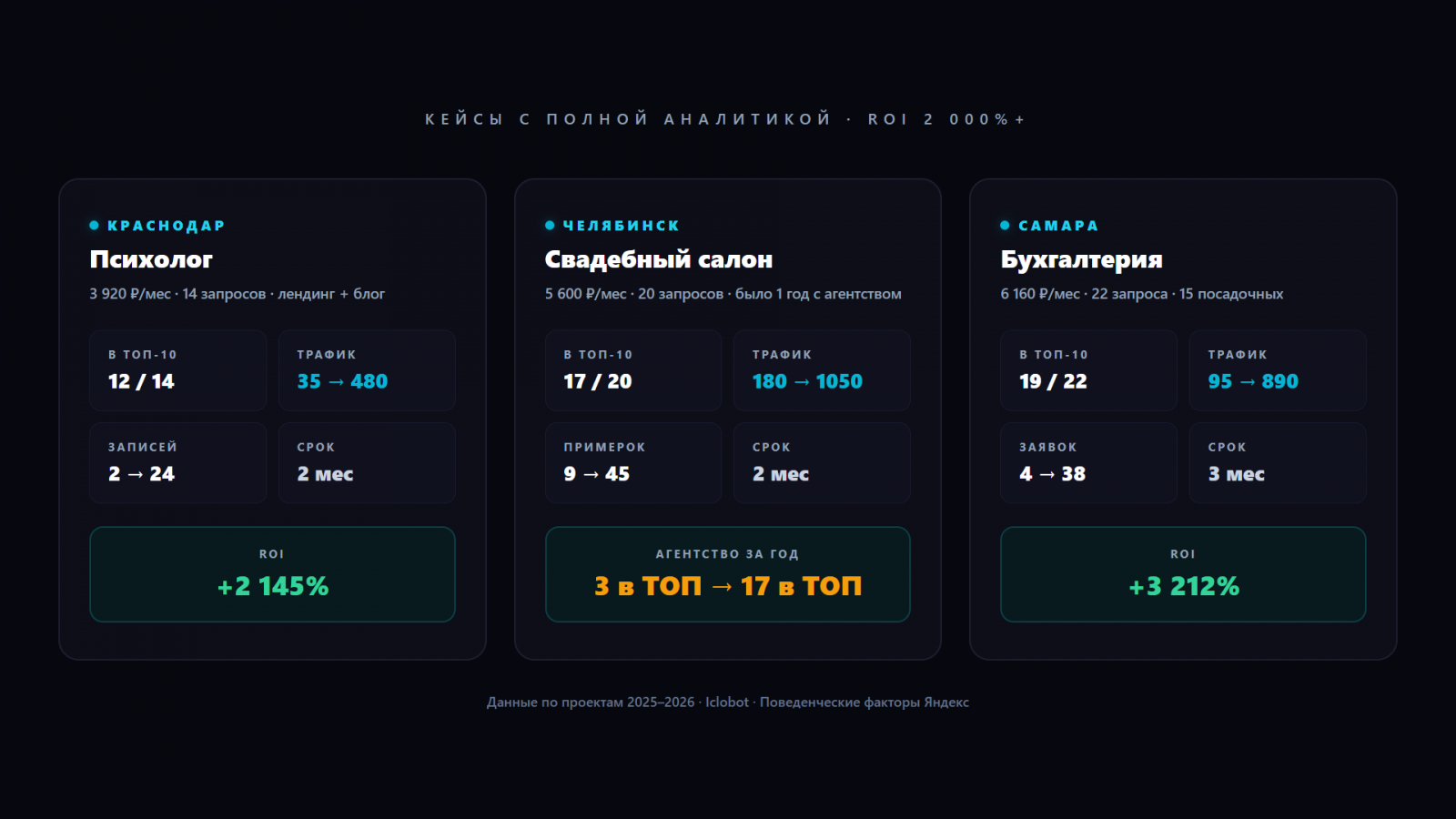Click the ROI +3 212% box
1456x819 pixels.
click(1183, 574)
